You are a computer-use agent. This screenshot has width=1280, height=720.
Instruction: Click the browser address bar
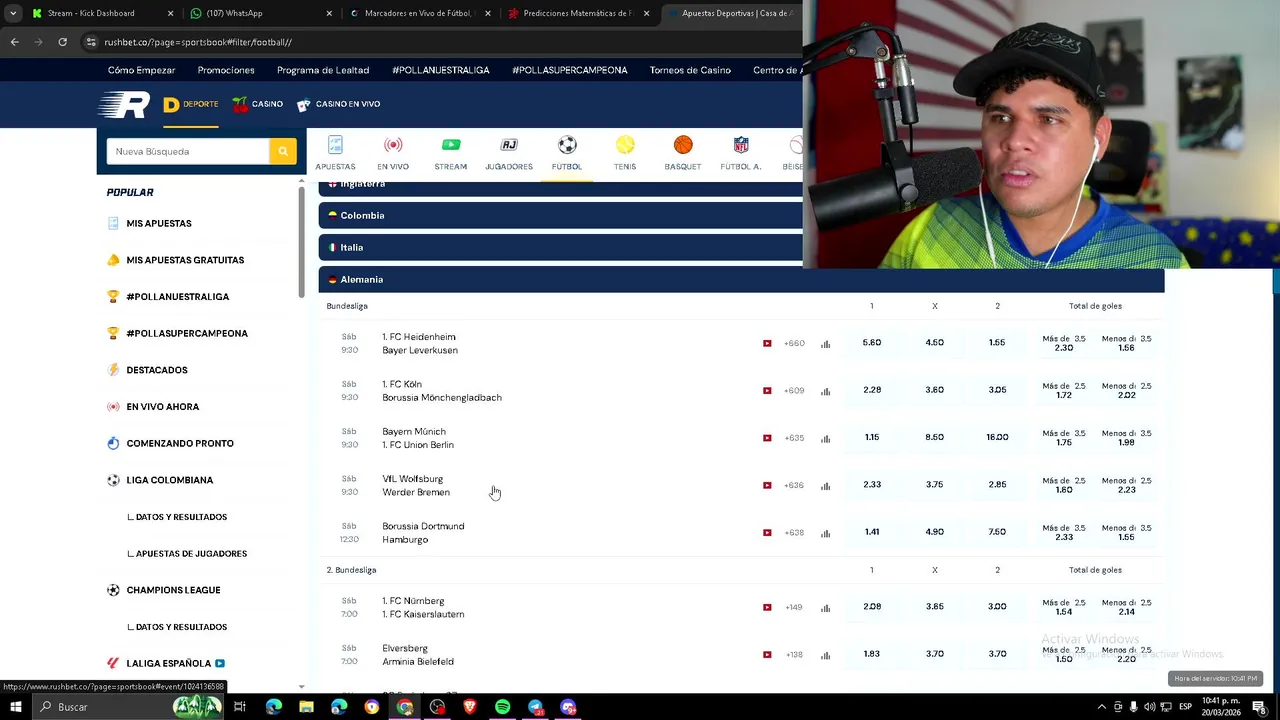440,42
